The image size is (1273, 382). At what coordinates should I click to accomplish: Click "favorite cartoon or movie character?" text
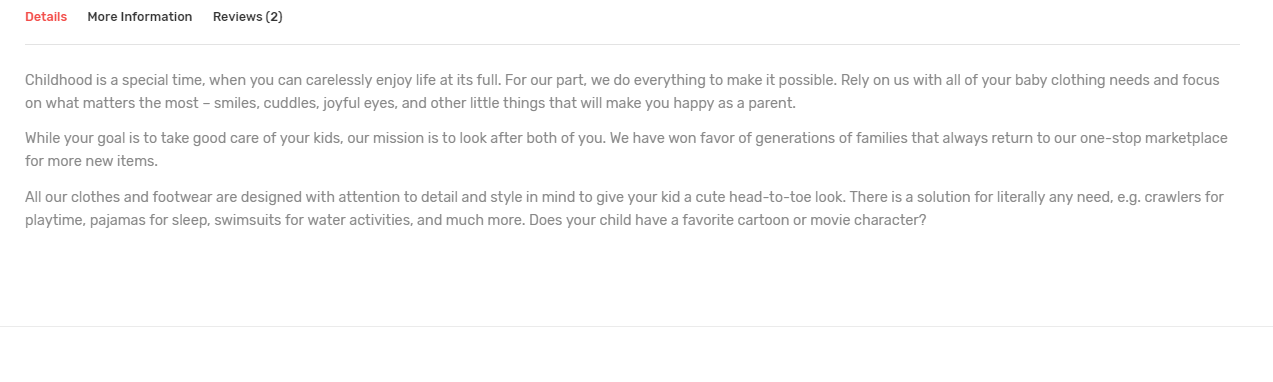[x=801, y=220]
